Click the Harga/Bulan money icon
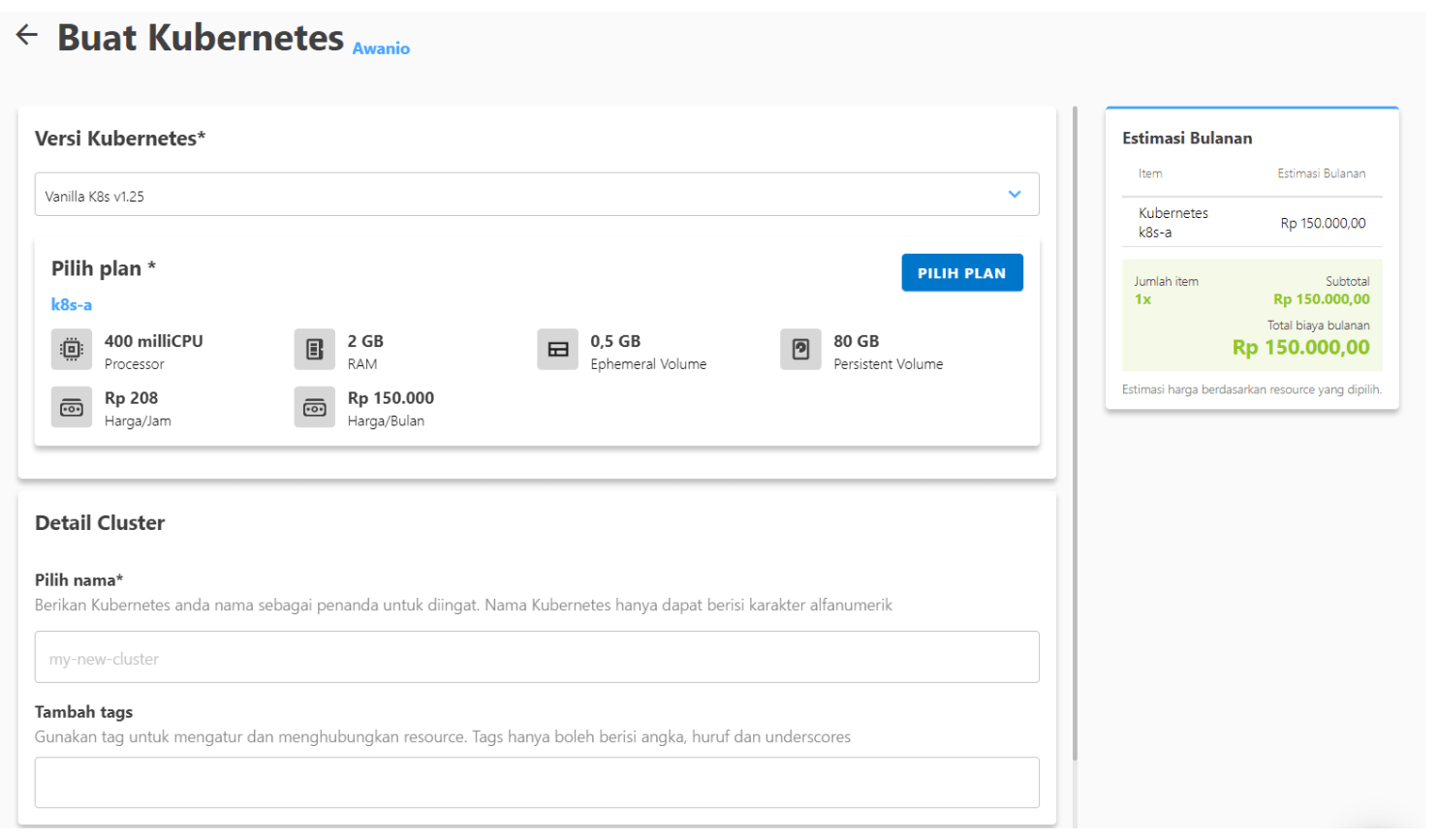1439x840 pixels. click(315, 408)
